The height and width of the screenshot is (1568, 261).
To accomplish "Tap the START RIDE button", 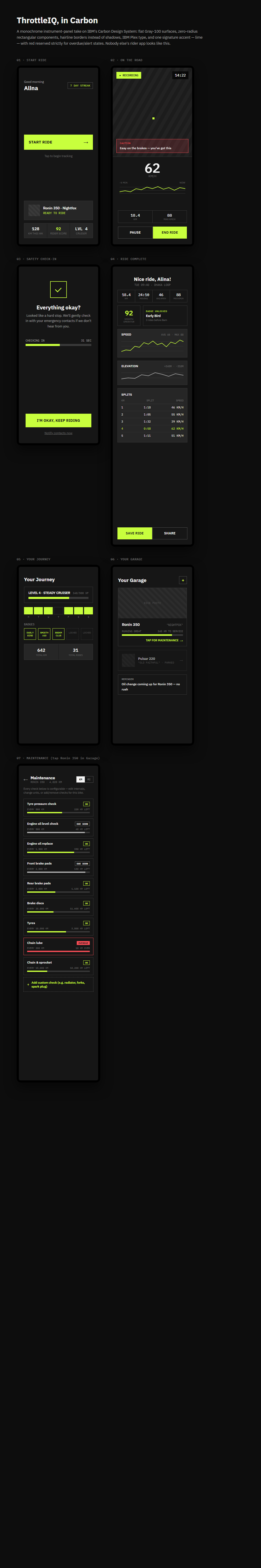I will [x=58, y=142].
